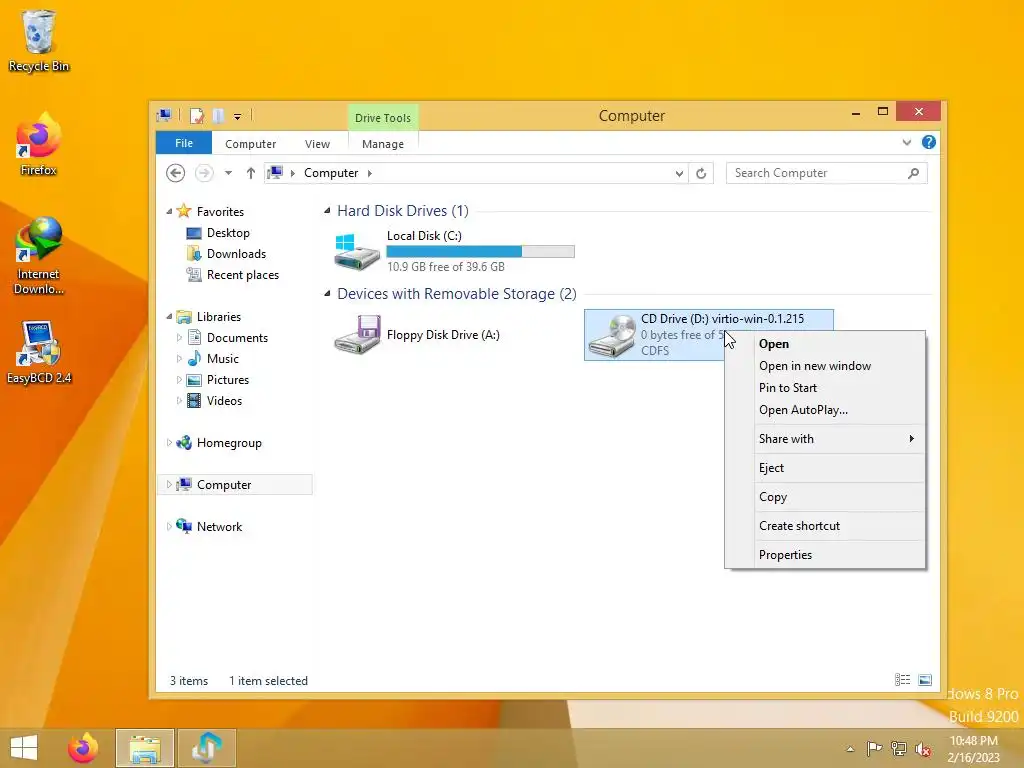Click the muted volume tray icon
Image resolution: width=1024 pixels, height=768 pixels.
(x=923, y=748)
